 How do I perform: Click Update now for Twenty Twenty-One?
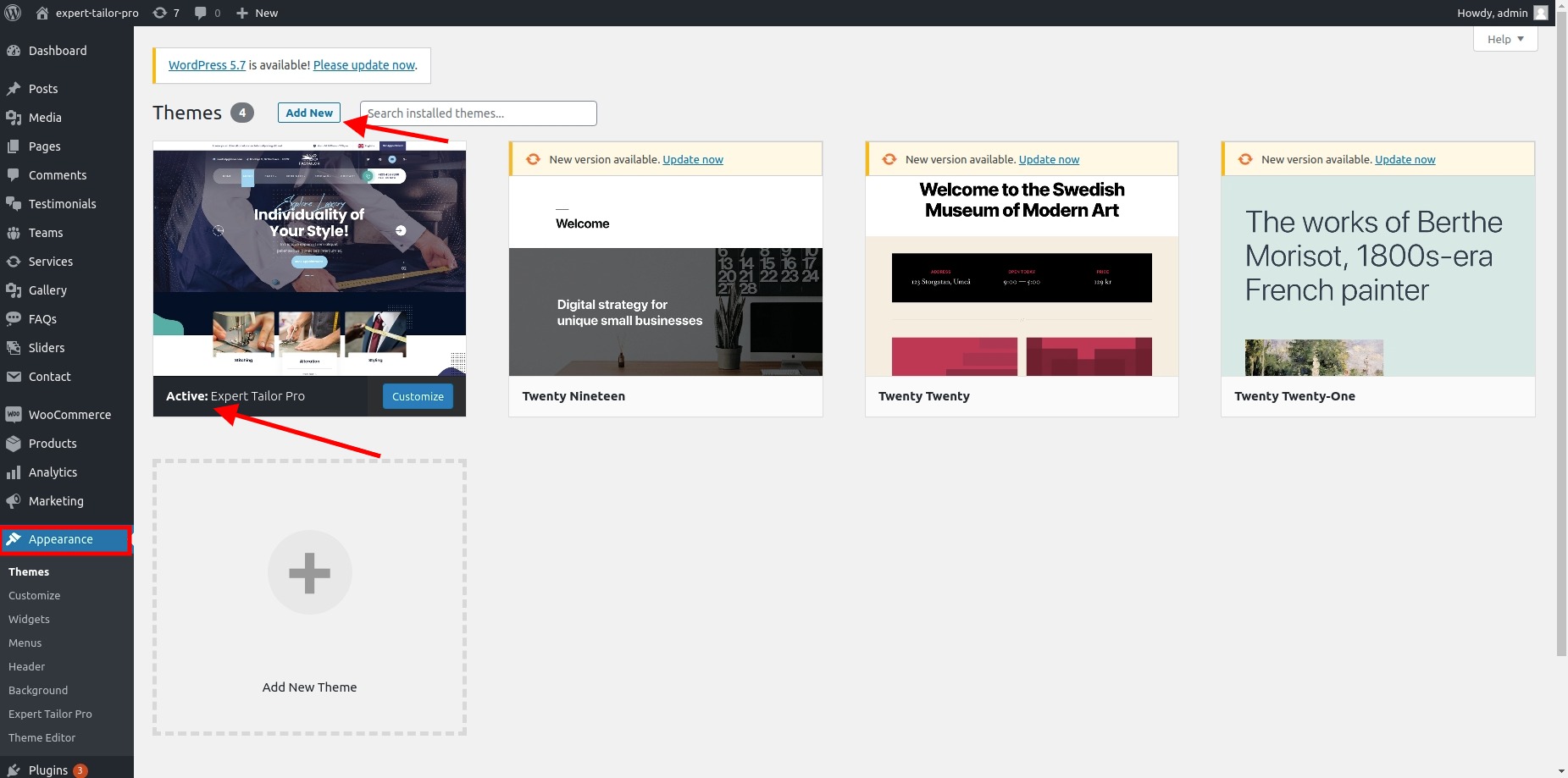pos(1405,159)
